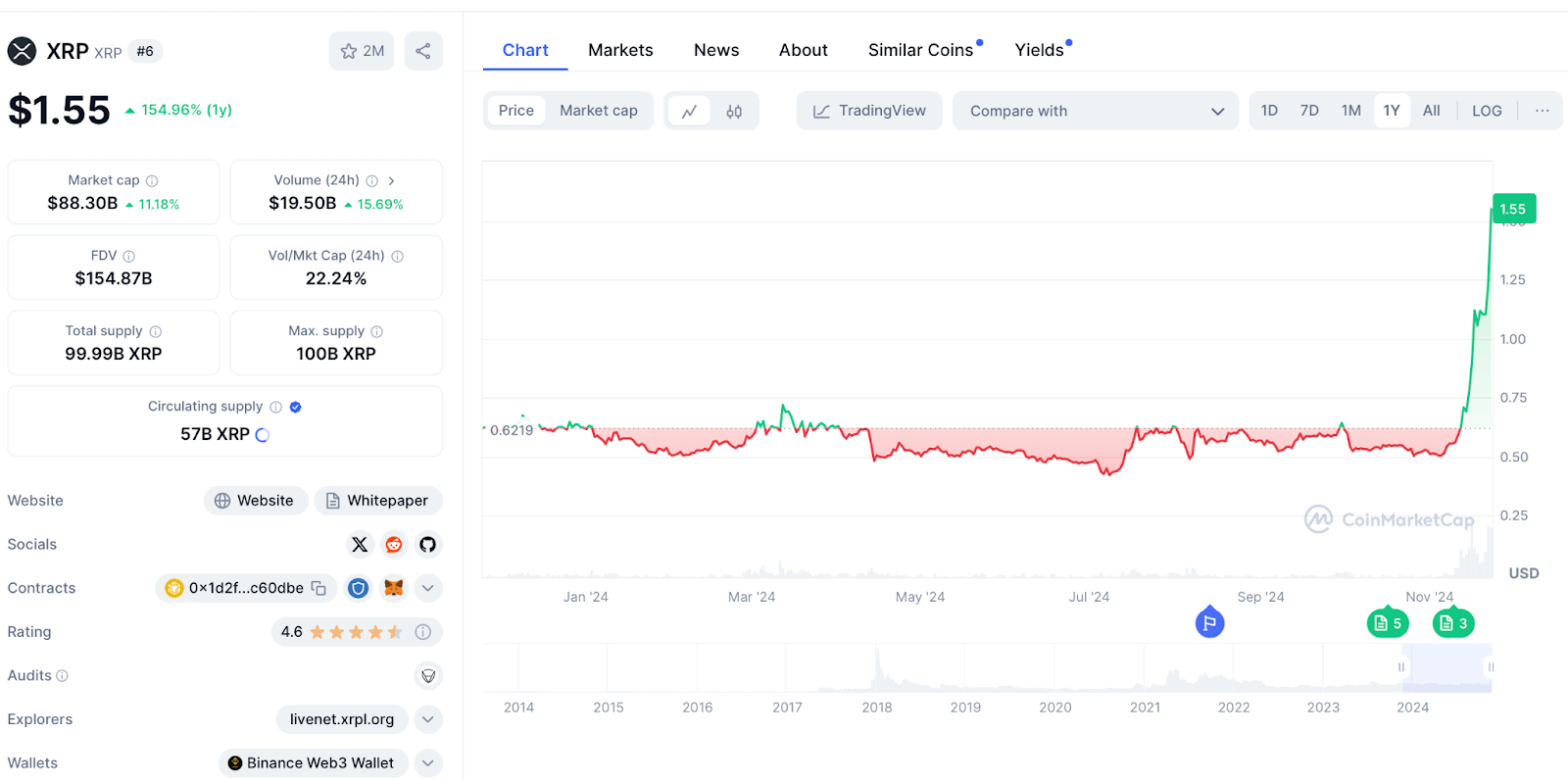Open the TradingView chart button
The width and height of the screenshot is (1568, 780).
tap(869, 111)
